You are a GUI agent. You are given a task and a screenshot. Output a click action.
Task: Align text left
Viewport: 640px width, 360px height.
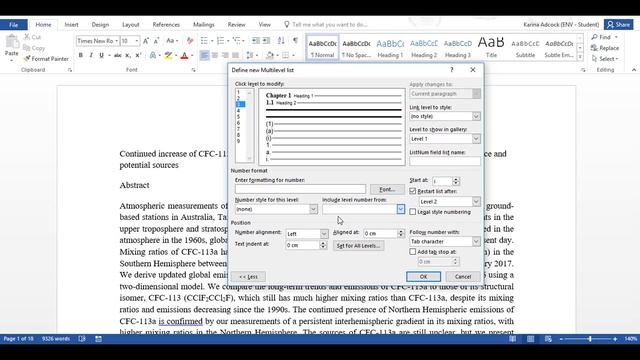pyautogui.click(x=204, y=55)
